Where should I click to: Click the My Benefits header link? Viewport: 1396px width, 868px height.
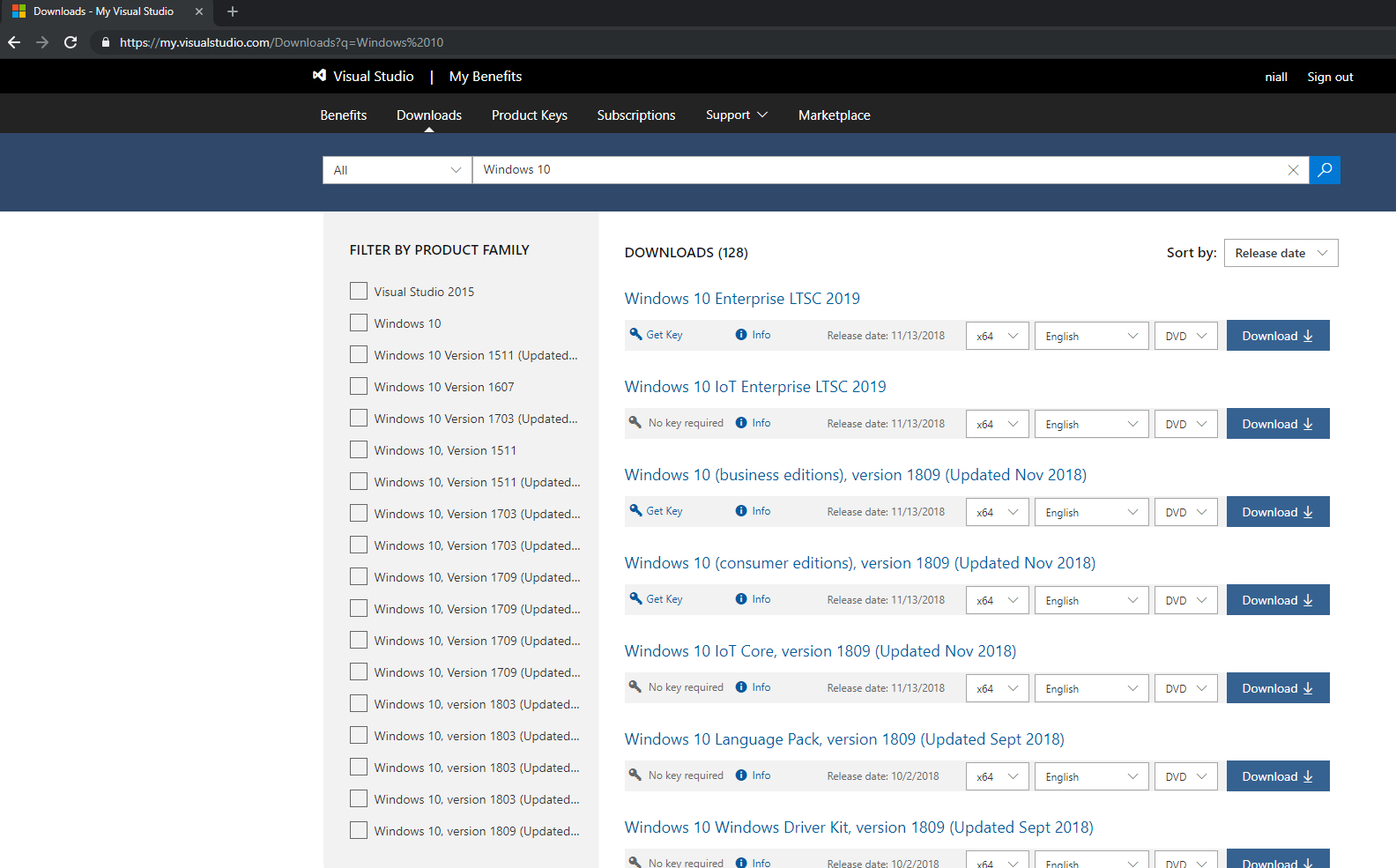[486, 76]
